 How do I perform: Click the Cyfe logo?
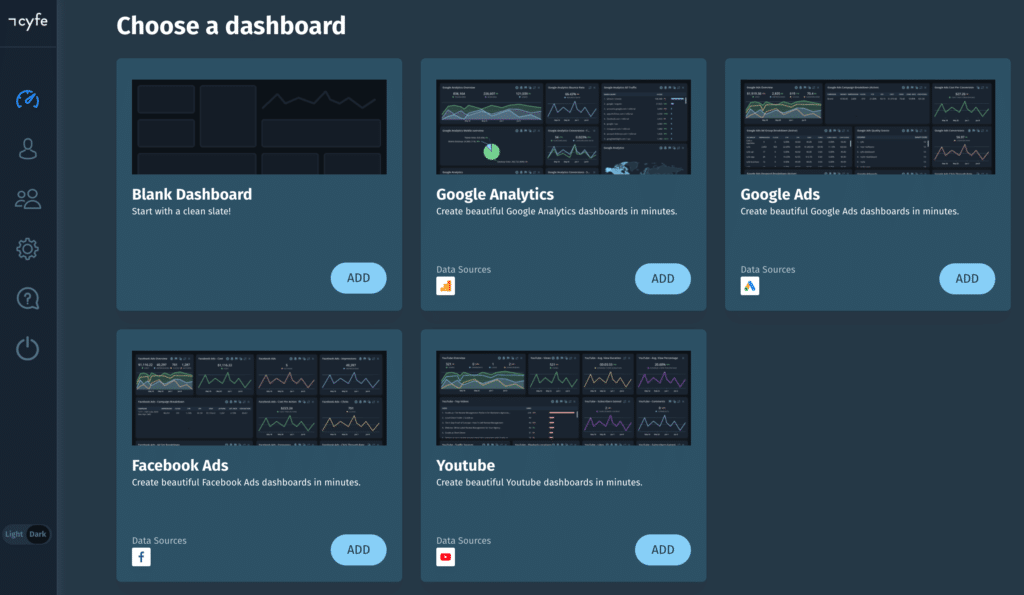28,22
